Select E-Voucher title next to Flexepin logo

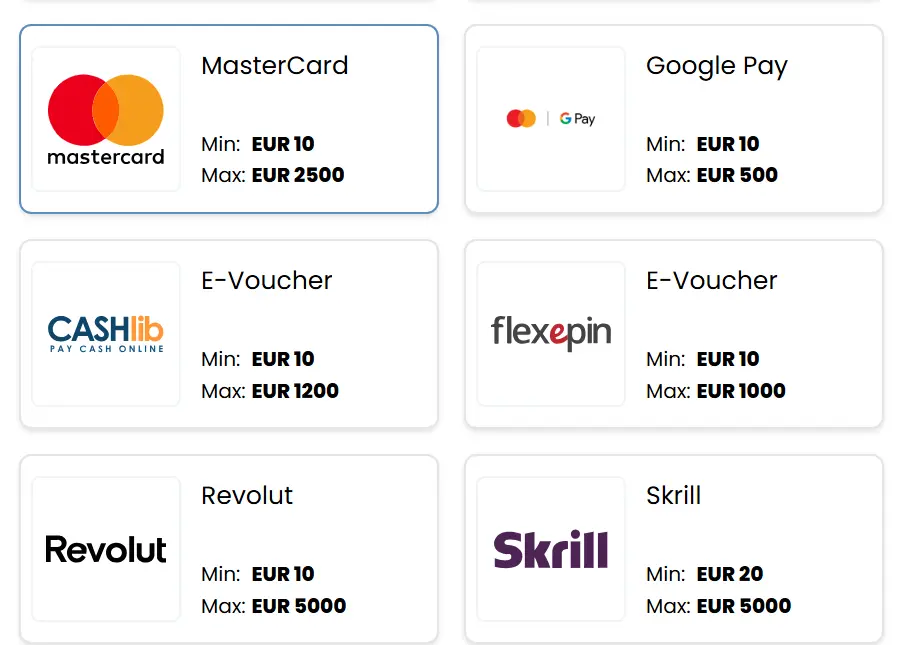coord(712,281)
